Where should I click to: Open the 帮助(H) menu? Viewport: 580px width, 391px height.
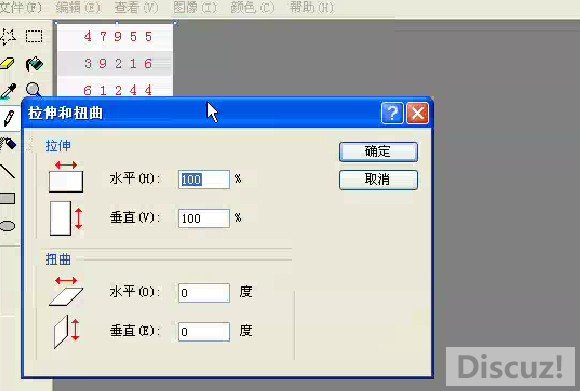pyautogui.click(x=311, y=7)
